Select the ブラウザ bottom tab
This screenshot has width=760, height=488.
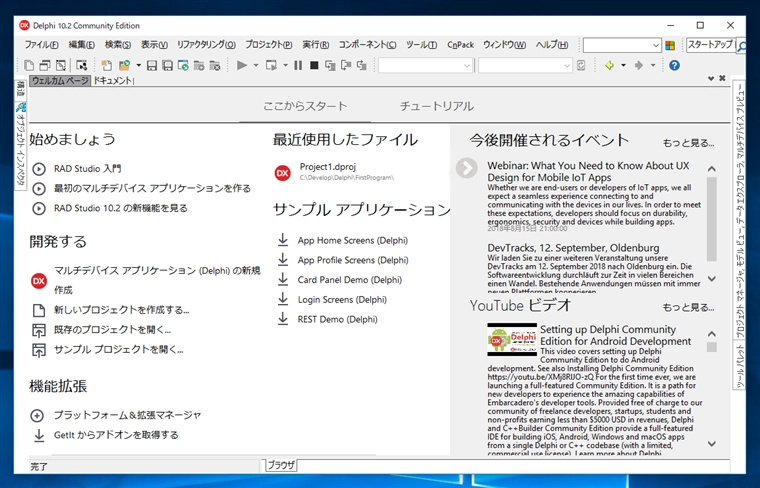[281, 465]
